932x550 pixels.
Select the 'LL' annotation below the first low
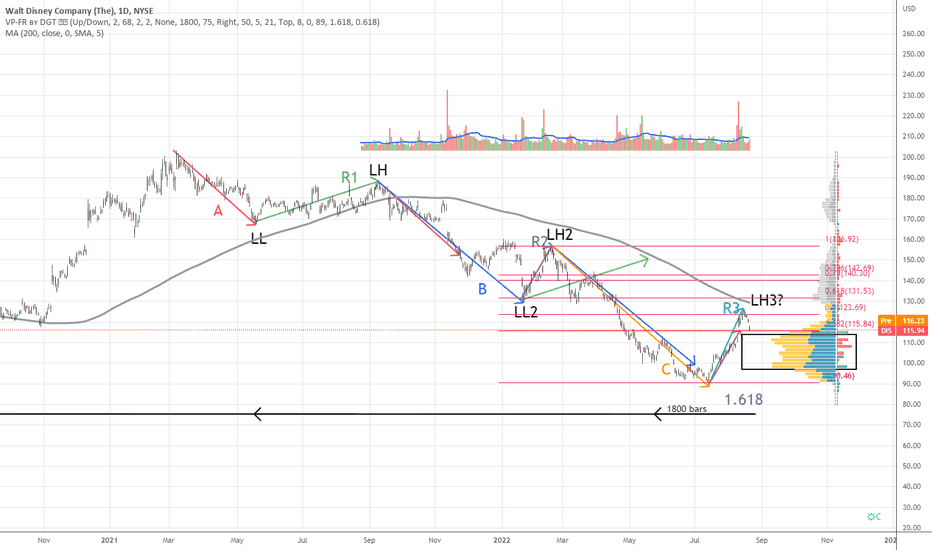[259, 239]
